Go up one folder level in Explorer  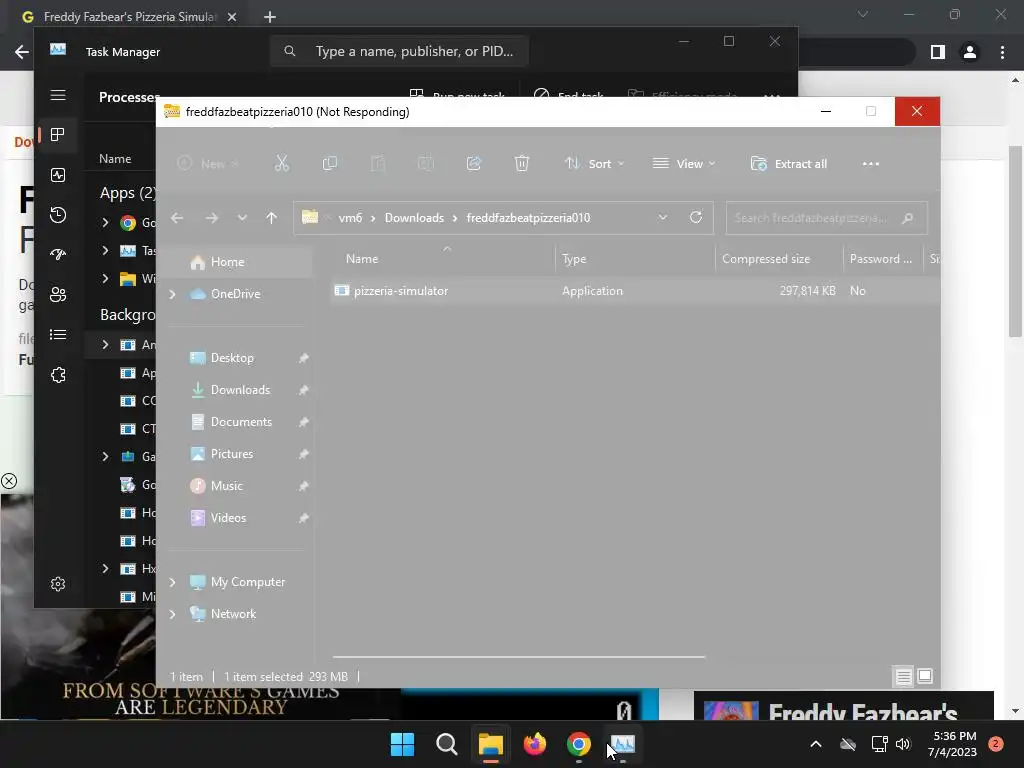click(272, 218)
